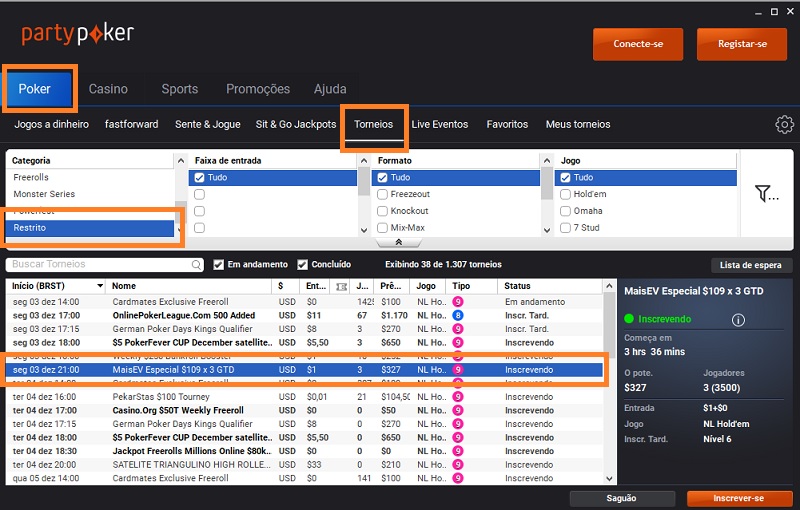Open the Início (BRST) sort dropdown arrow
Screen dimensions: 800x510
[100, 286]
